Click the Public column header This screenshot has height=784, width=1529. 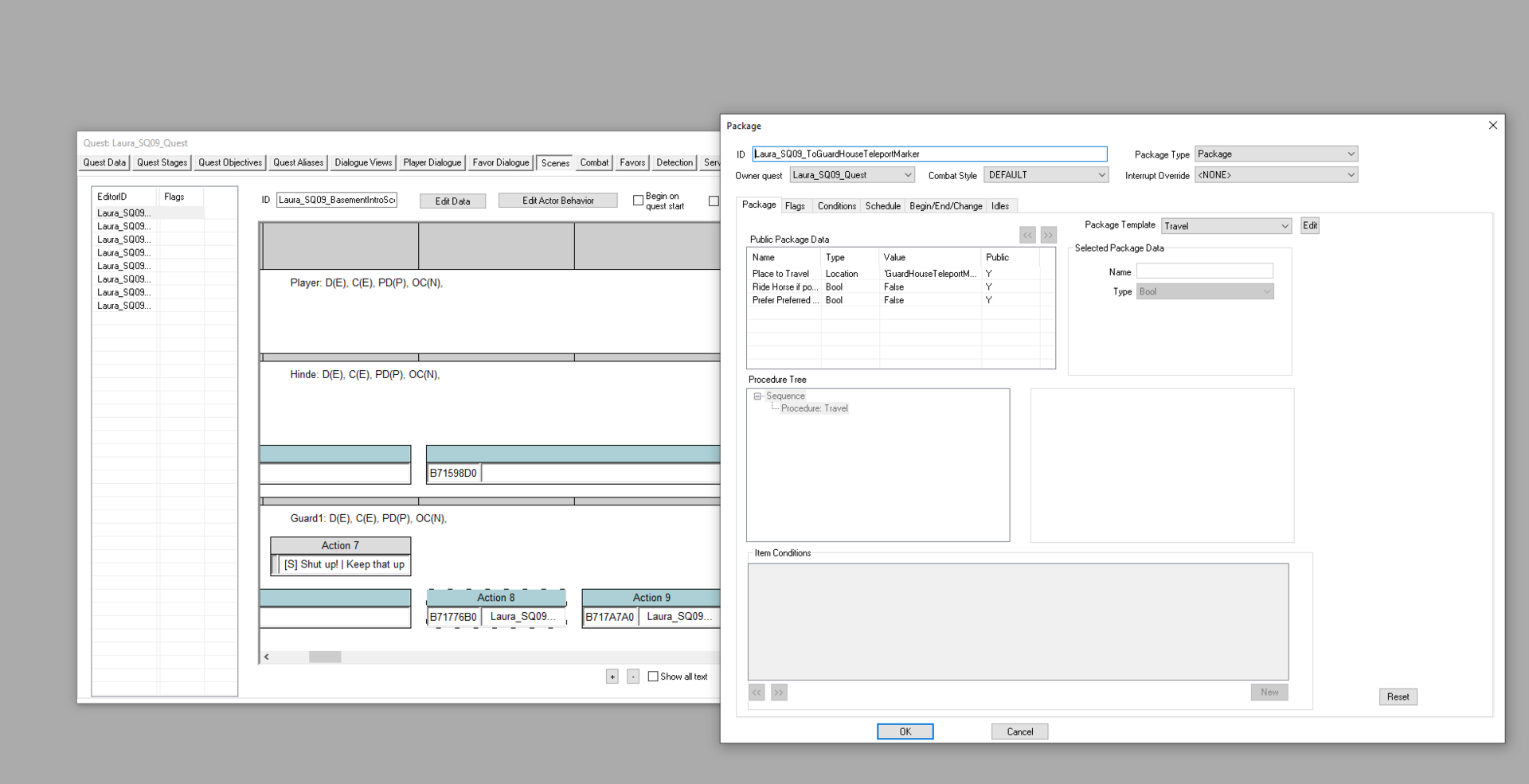[1010, 257]
